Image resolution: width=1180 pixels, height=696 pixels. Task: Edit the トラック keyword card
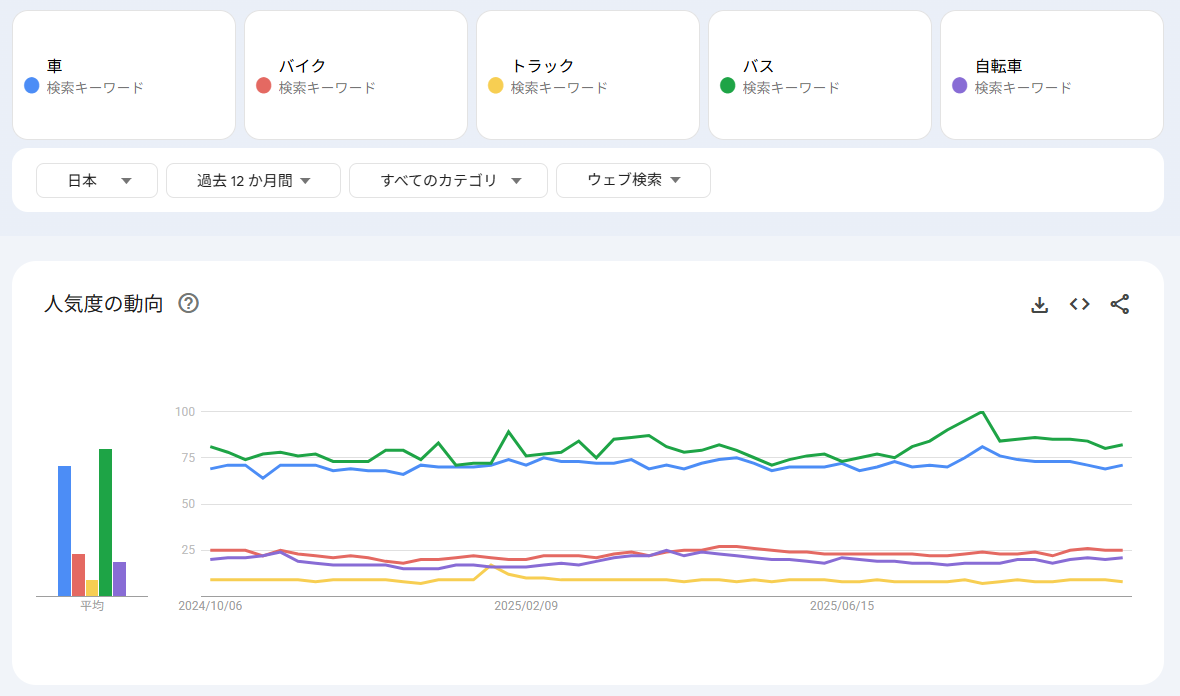[x=588, y=75]
